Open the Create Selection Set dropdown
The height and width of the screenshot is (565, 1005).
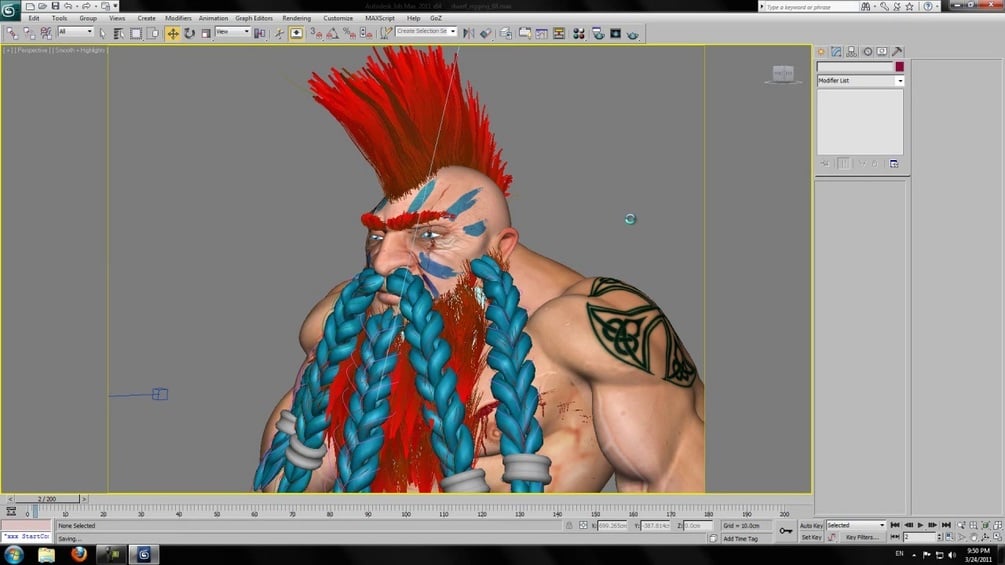pos(426,31)
